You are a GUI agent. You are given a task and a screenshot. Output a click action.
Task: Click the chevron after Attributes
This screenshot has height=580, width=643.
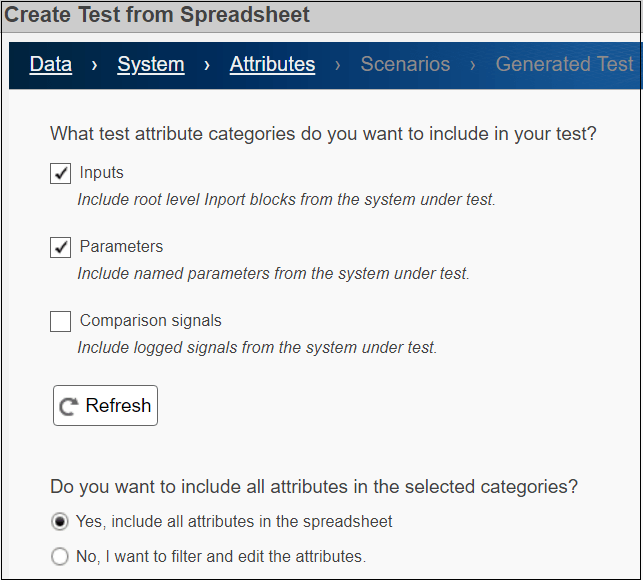[x=338, y=65]
